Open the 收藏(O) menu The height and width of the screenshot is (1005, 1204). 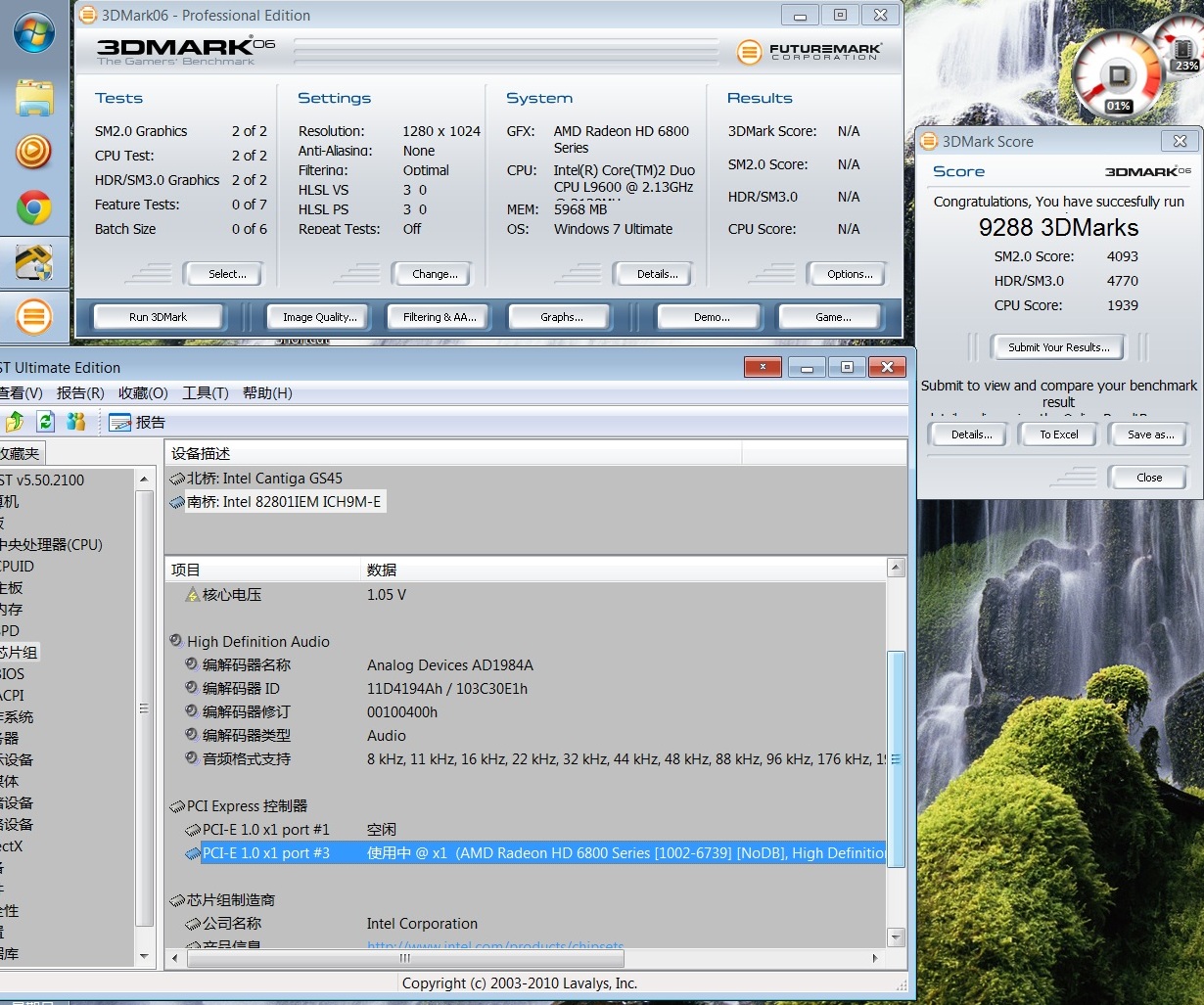tap(143, 392)
